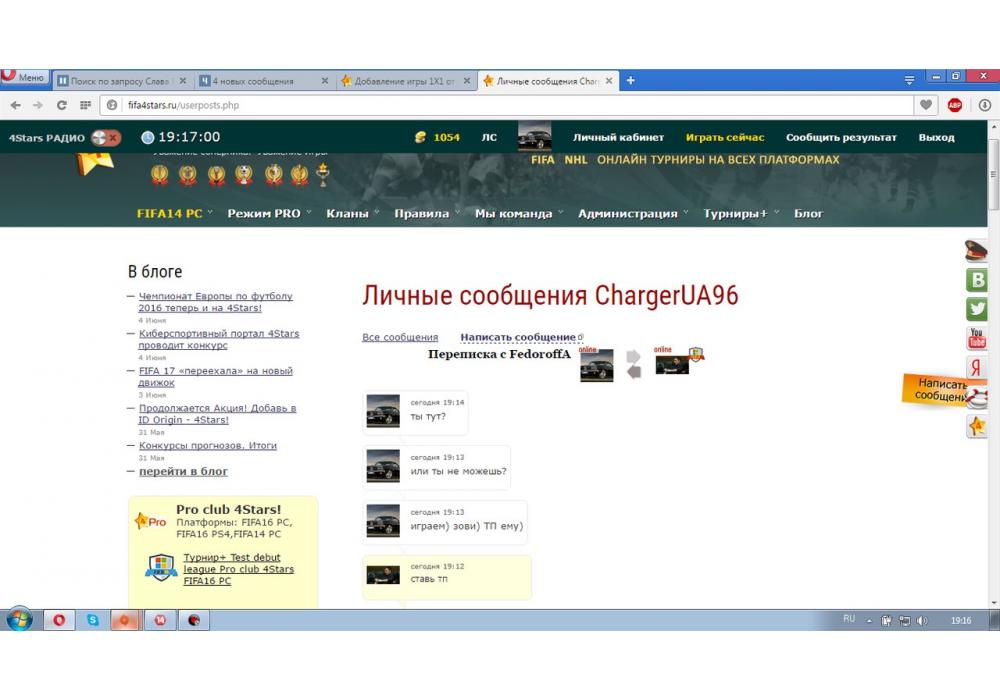1000x700 pixels.
Task: Toggle the 4Stars Radio switch
Action: pyautogui.click(x=106, y=138)
